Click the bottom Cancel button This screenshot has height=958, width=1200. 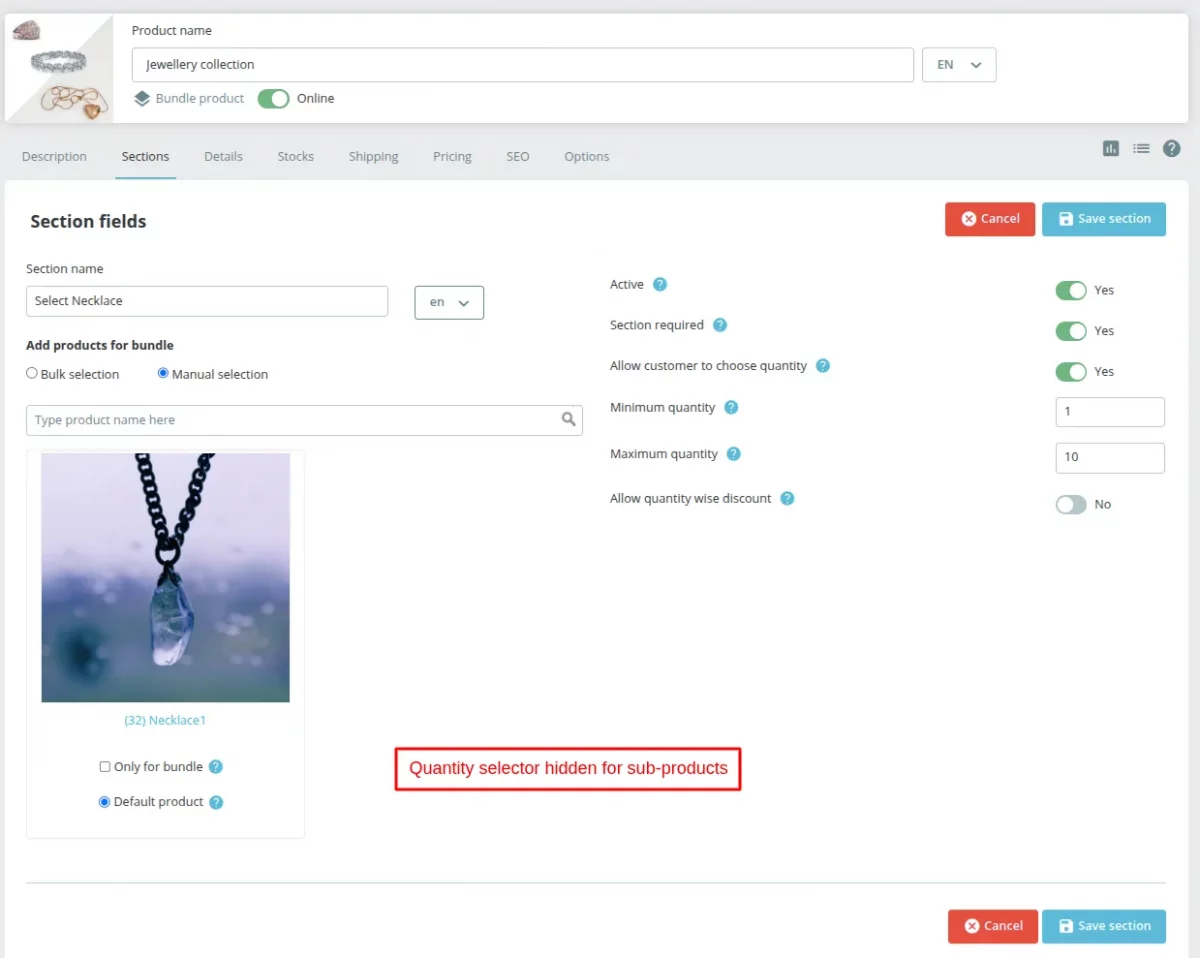point(993,926)
